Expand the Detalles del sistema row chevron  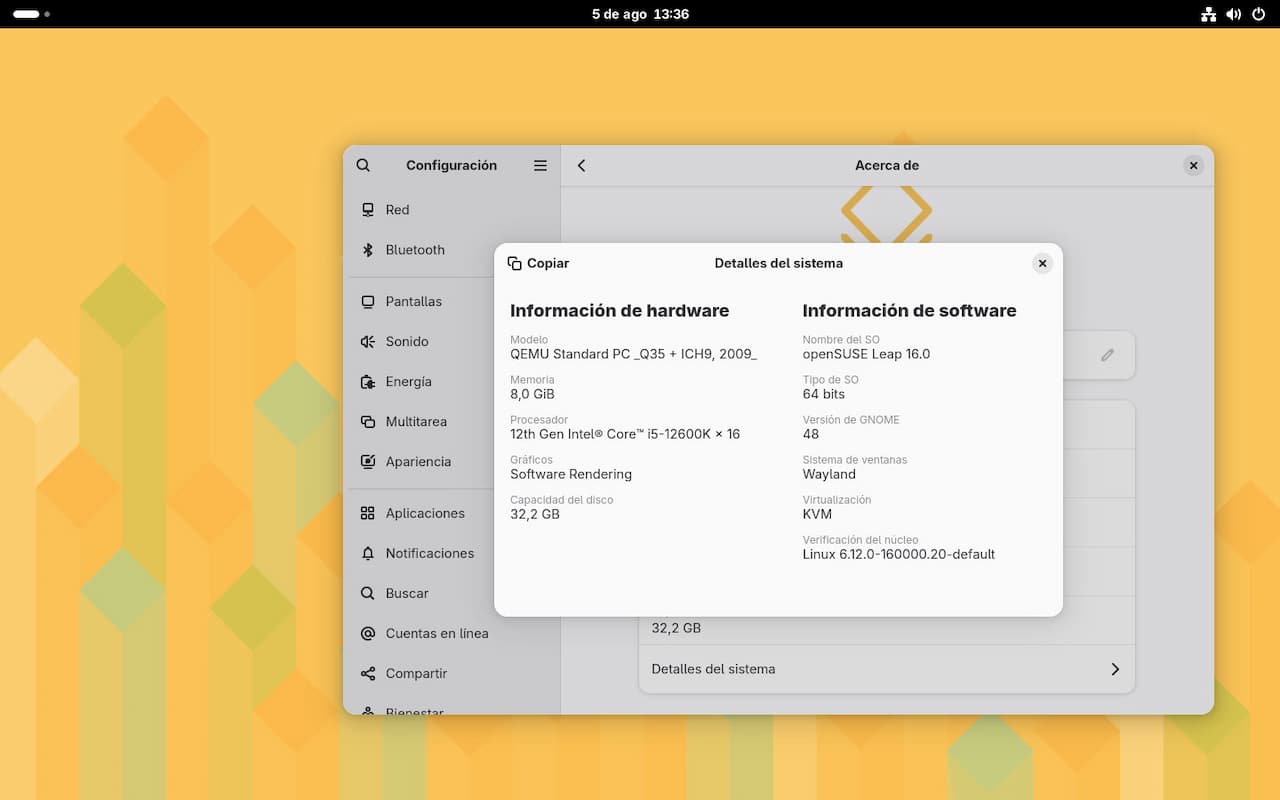point(1115,669)
